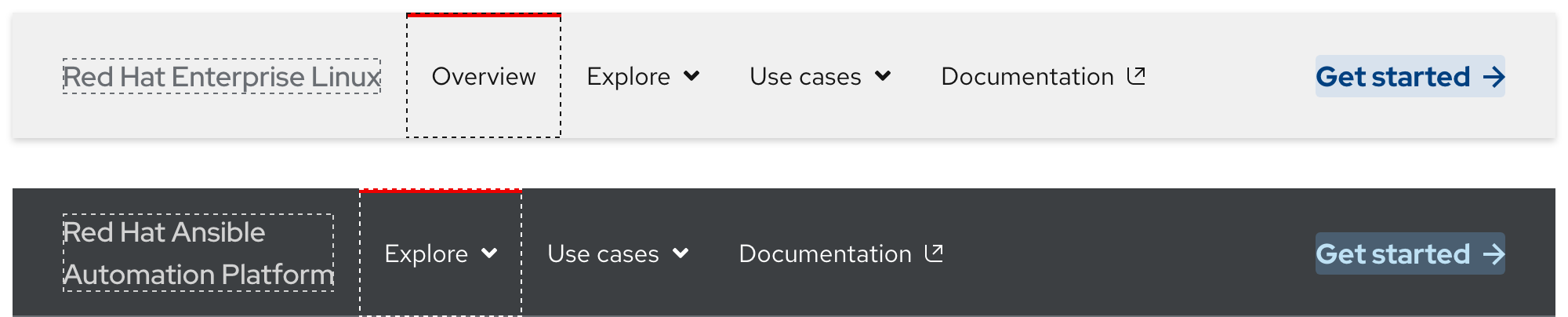Click the Red Hat Enterprise Linux title
Viewport: 1568px width, 317px height.
pos(221,77)
